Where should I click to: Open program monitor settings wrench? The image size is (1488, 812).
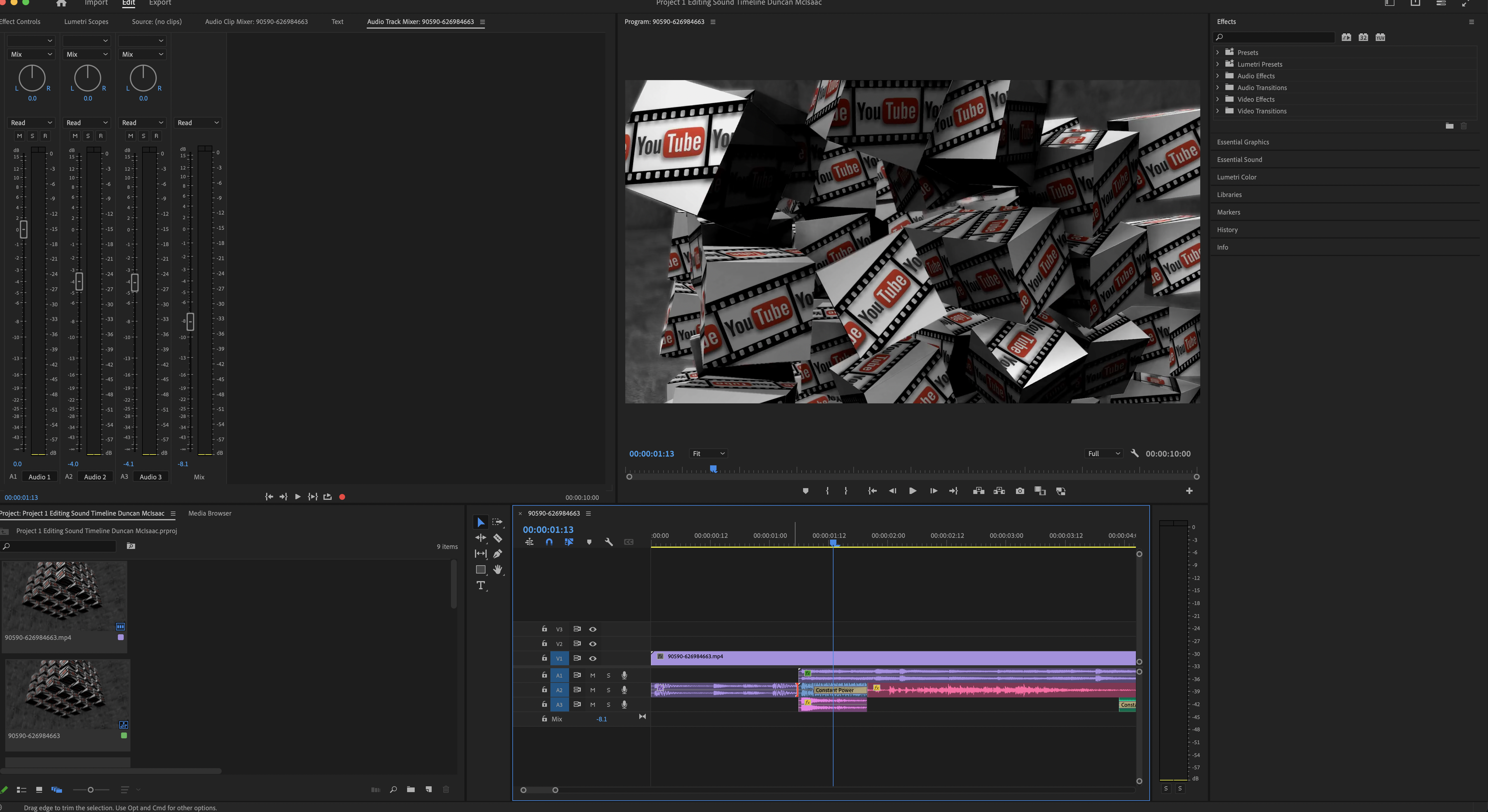click(1134, 453)
